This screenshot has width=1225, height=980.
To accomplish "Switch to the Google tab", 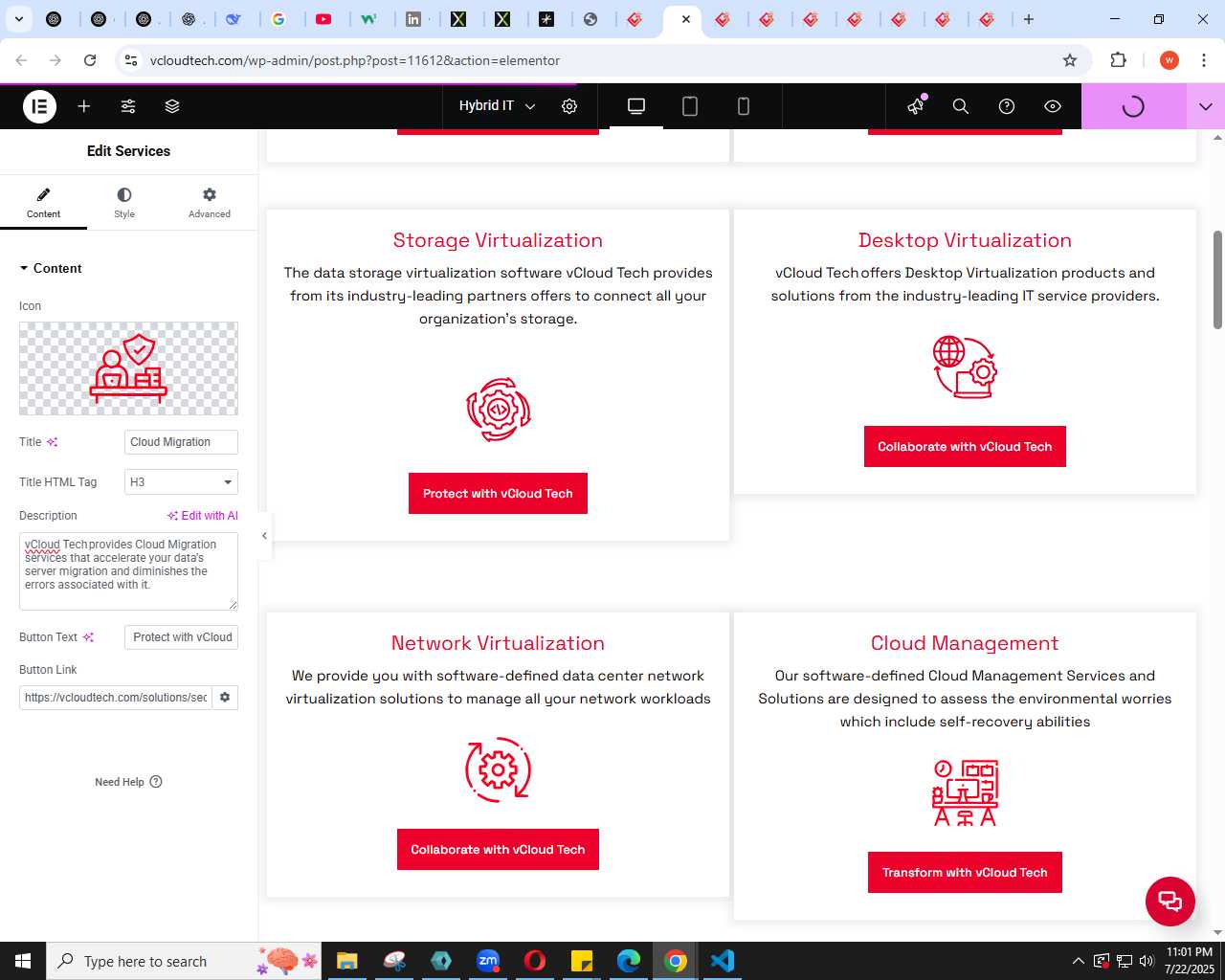I will click(278, 19).
